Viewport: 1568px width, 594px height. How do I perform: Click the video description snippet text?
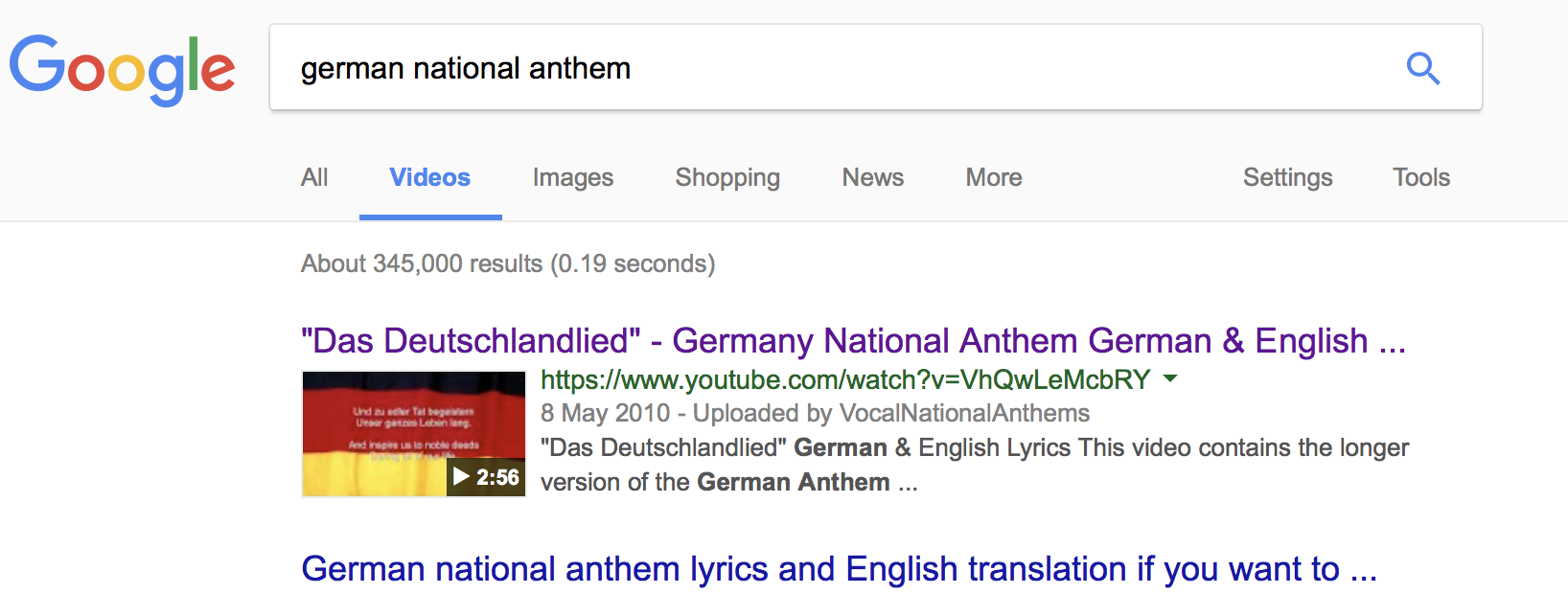tap(975, 465)
